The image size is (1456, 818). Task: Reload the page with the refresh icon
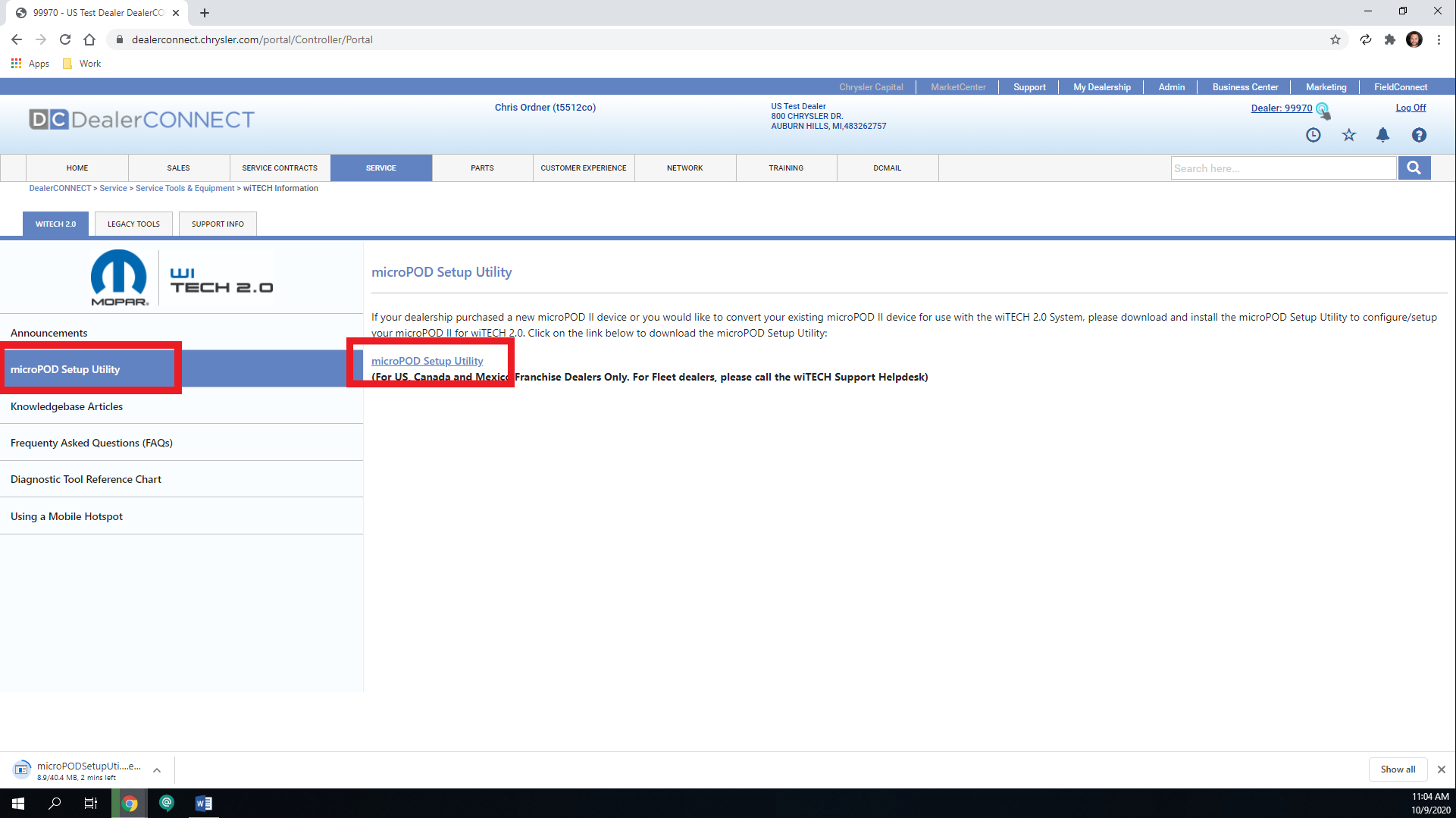(x=65, y=39)
